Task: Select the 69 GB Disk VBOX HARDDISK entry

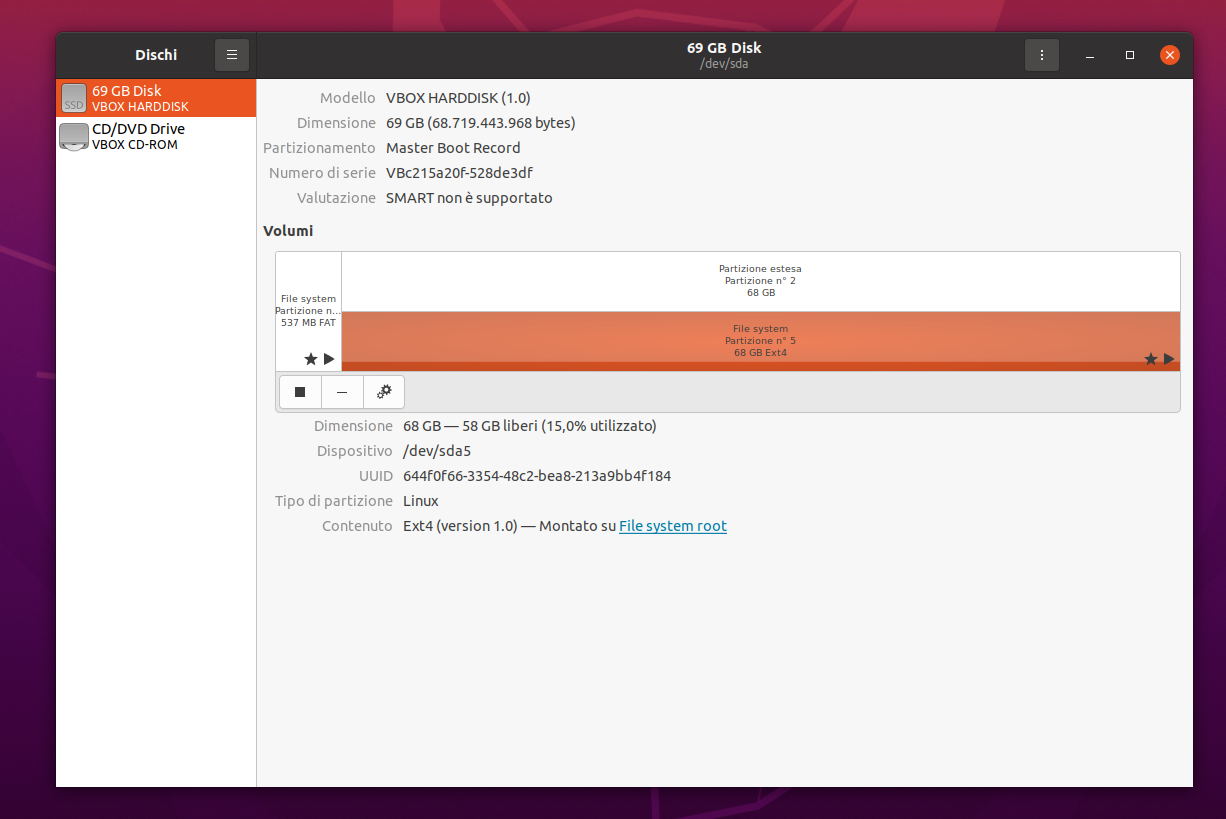Action: tap(156, 98)
